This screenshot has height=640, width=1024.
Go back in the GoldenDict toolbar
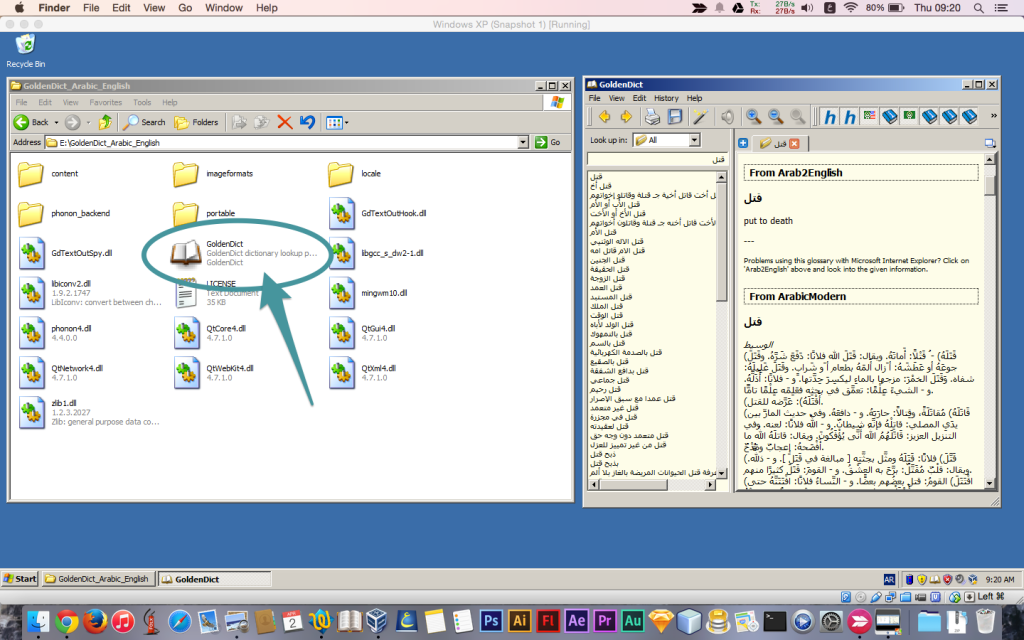[x=604, y=117]
